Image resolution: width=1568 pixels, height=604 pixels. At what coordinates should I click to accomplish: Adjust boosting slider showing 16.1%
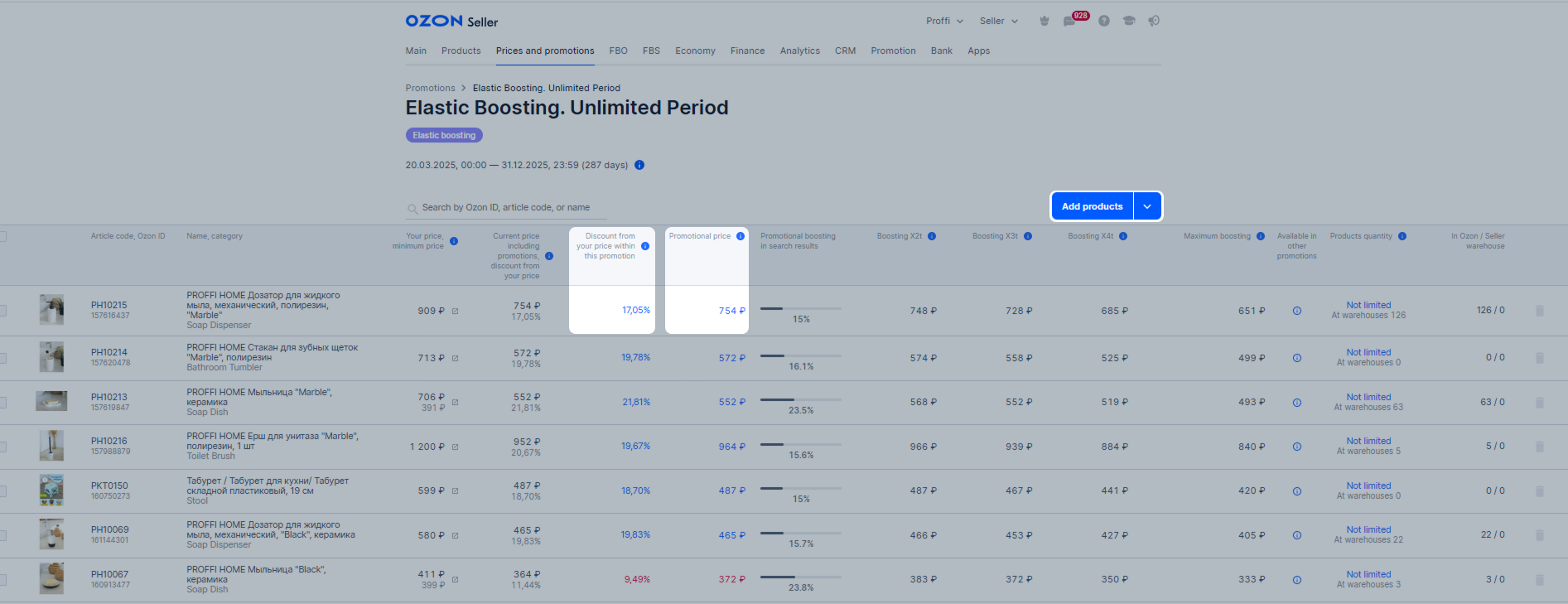point(800,356)
